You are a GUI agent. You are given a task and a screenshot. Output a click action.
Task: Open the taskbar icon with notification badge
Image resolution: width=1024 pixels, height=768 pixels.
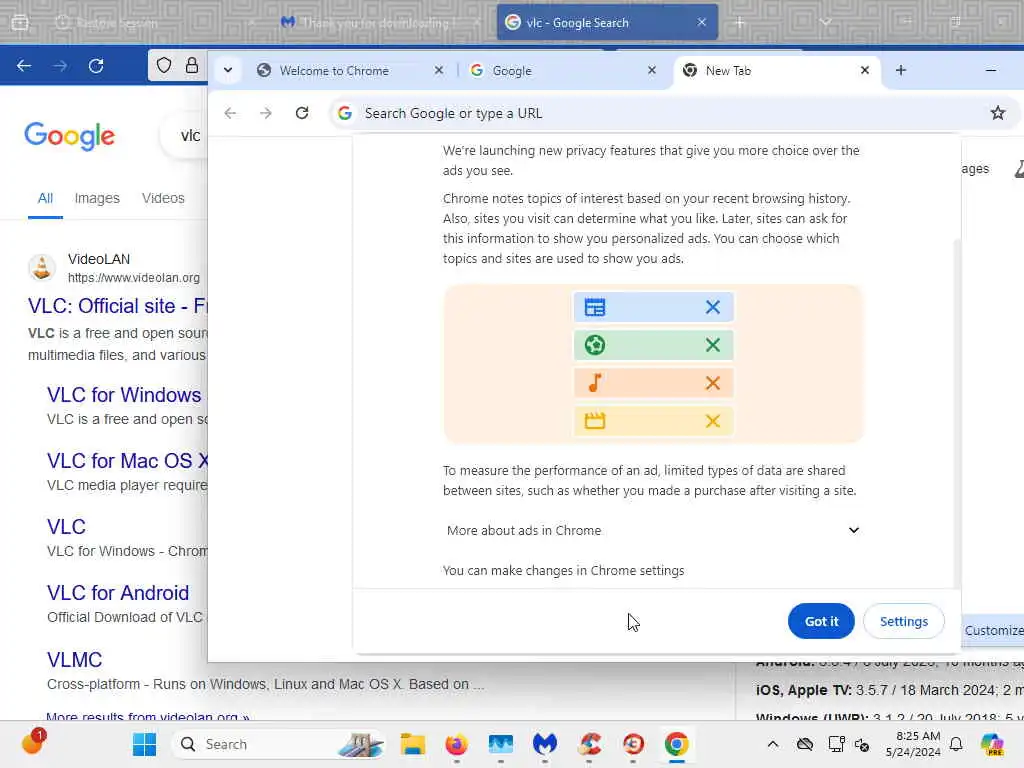pyautogui.click(x=33, y=743)
